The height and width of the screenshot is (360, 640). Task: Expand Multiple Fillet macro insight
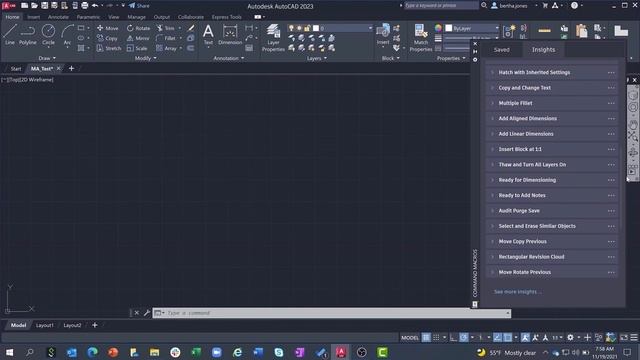click(x=492, y=103)
